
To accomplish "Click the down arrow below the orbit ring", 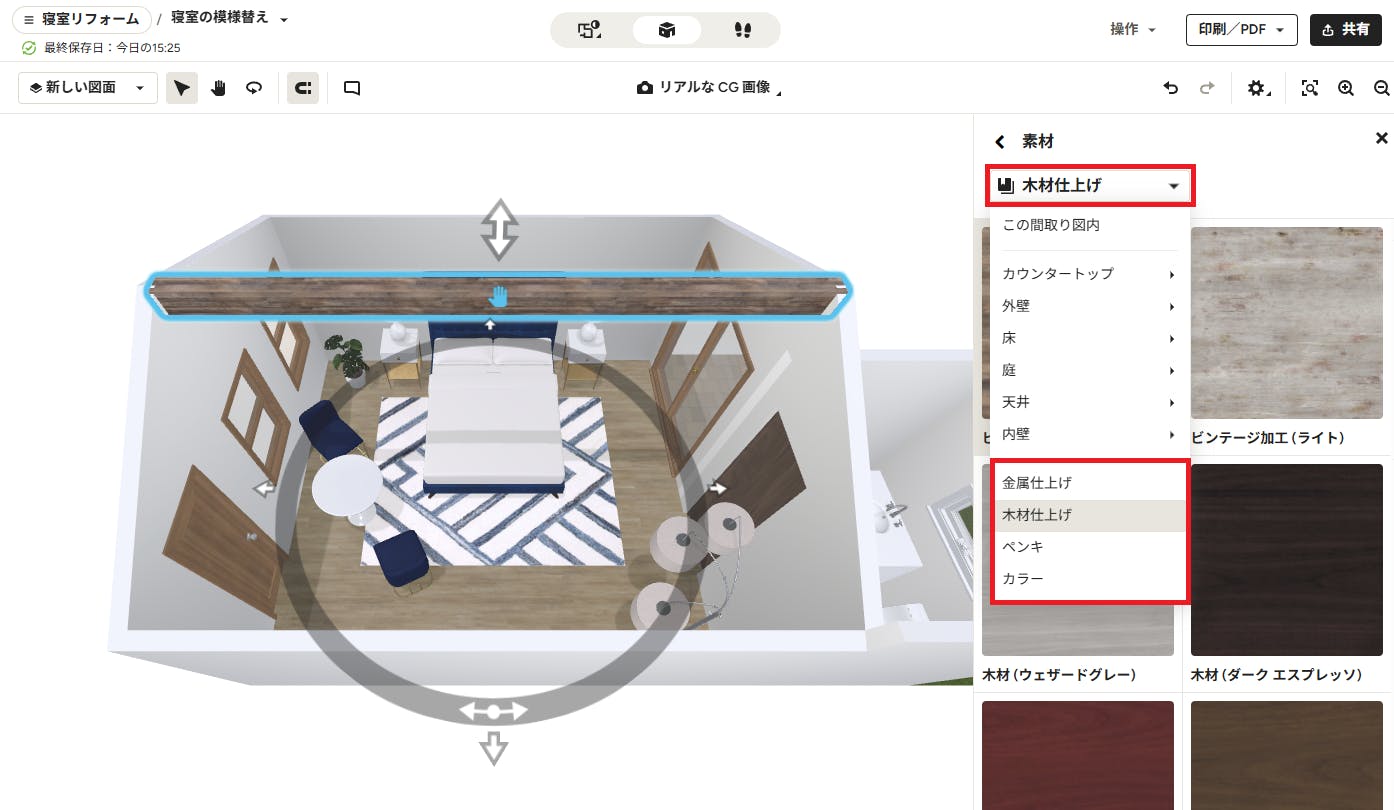I will point(493,747).
